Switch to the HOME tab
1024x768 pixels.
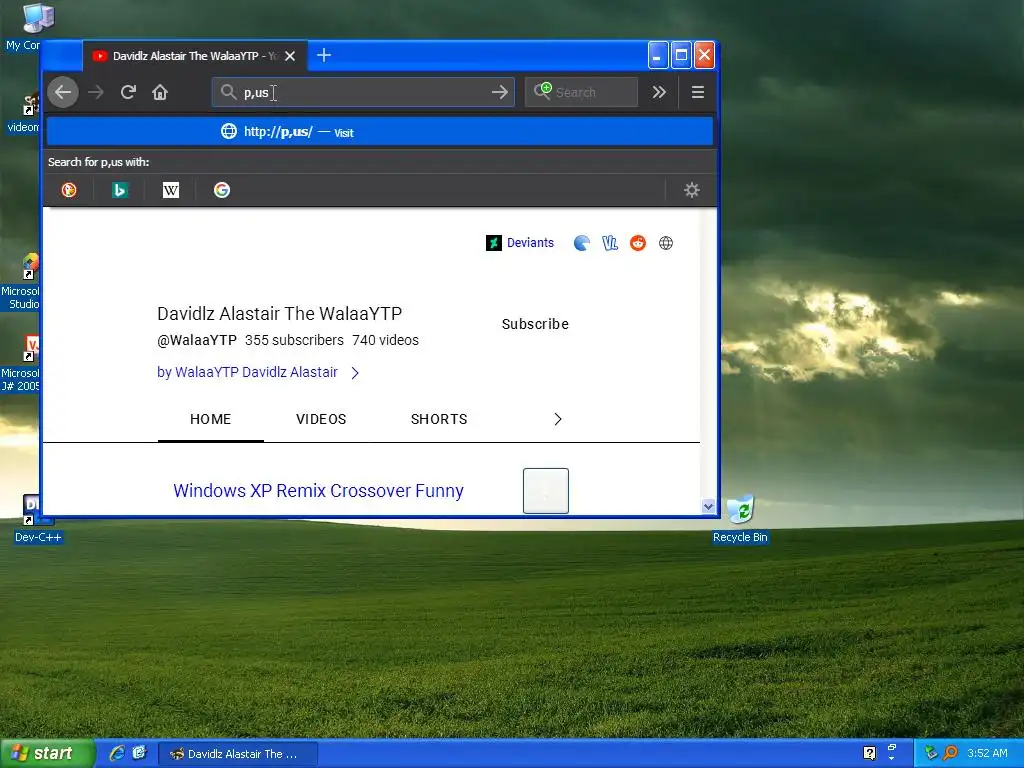coord(210,419)
